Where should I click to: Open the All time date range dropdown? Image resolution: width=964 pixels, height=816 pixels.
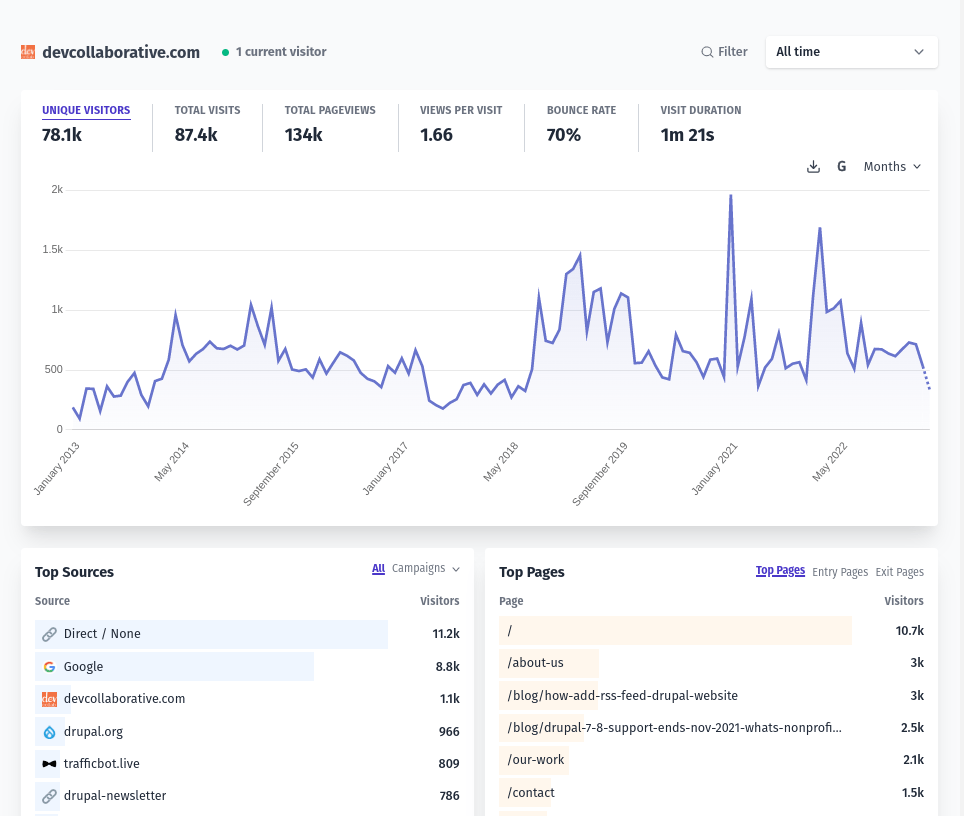click(x=851, y=52)
